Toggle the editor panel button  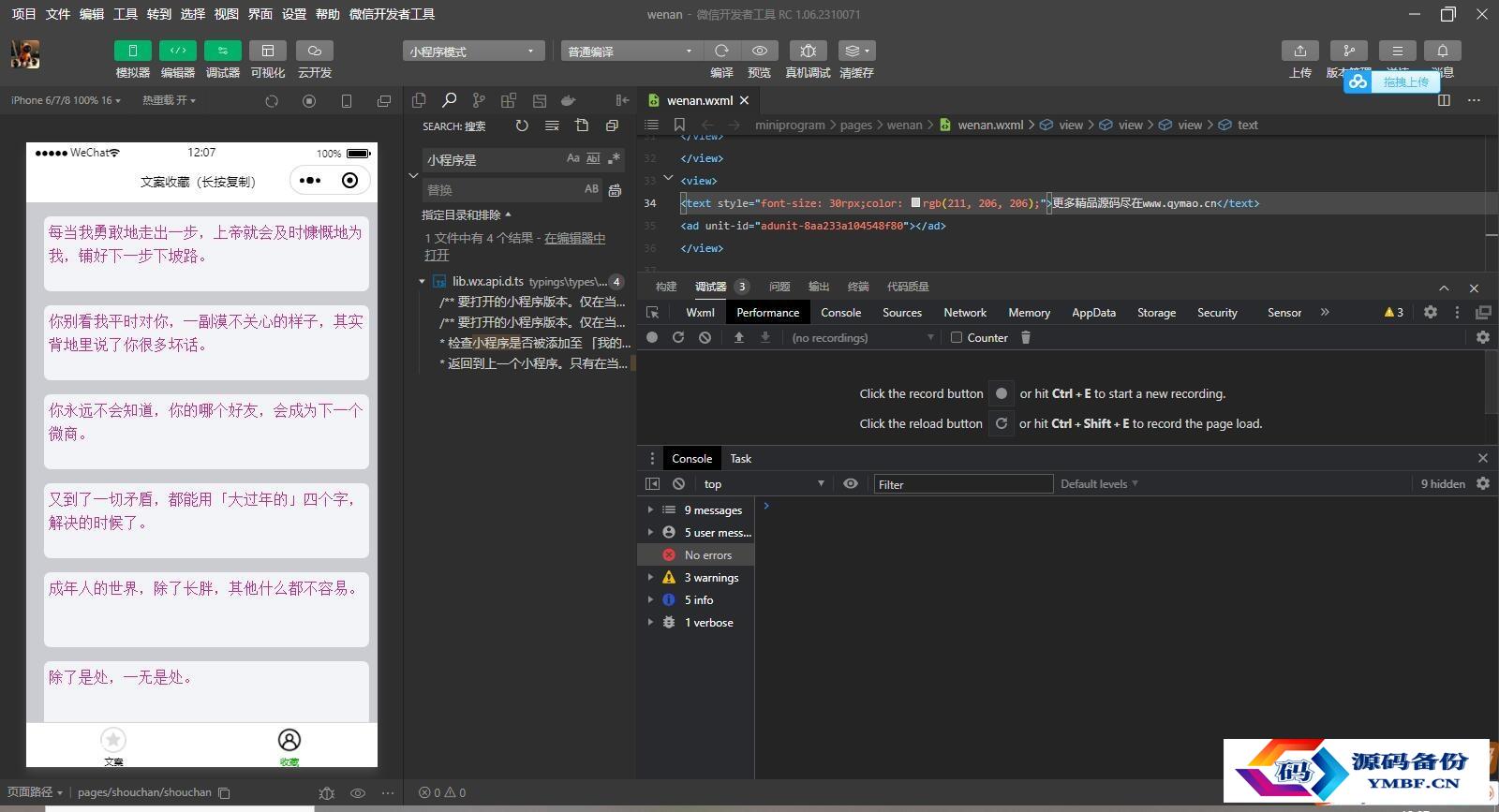pos(178,51)
